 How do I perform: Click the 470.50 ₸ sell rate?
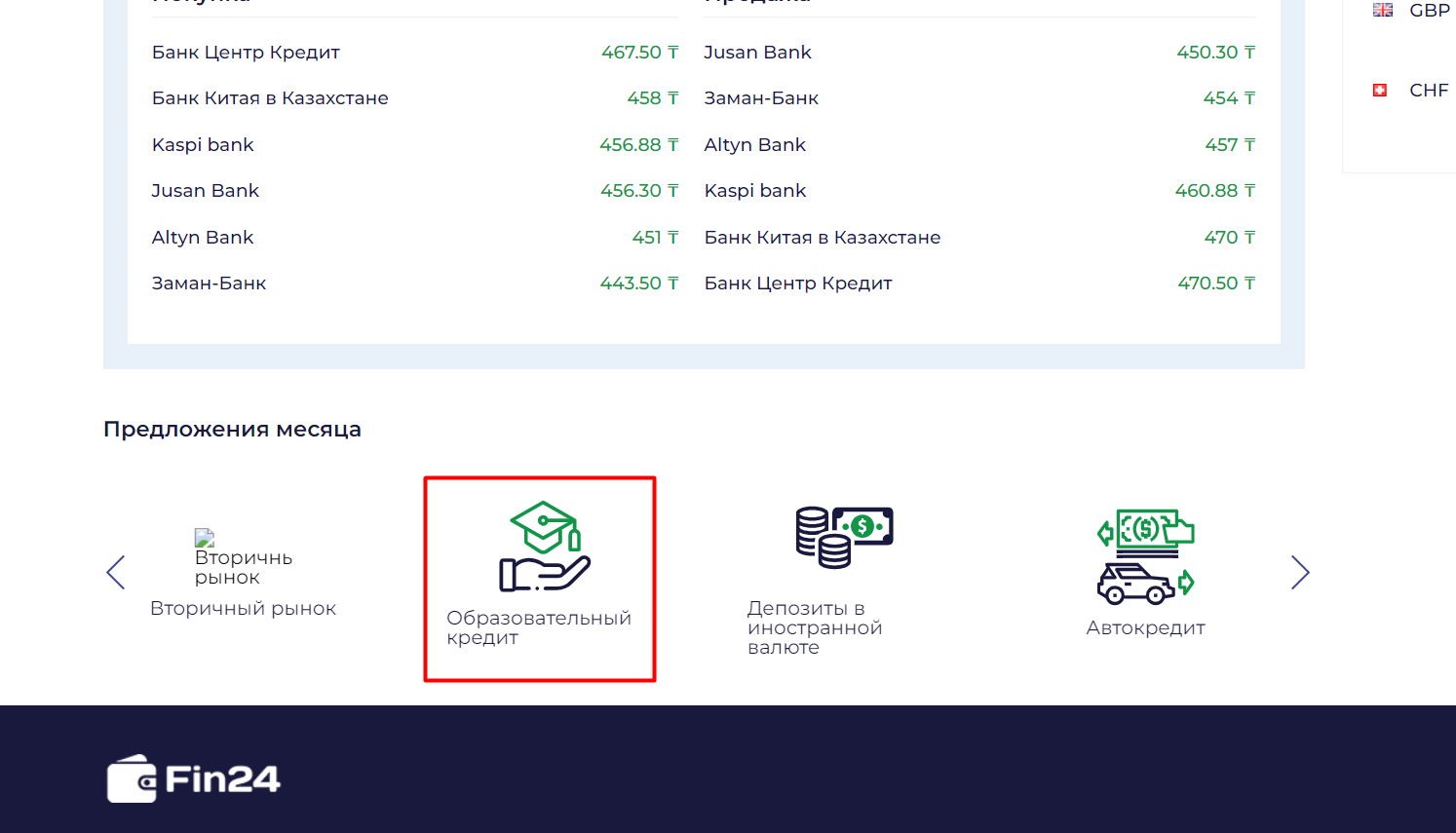(x=1217, y=284)
